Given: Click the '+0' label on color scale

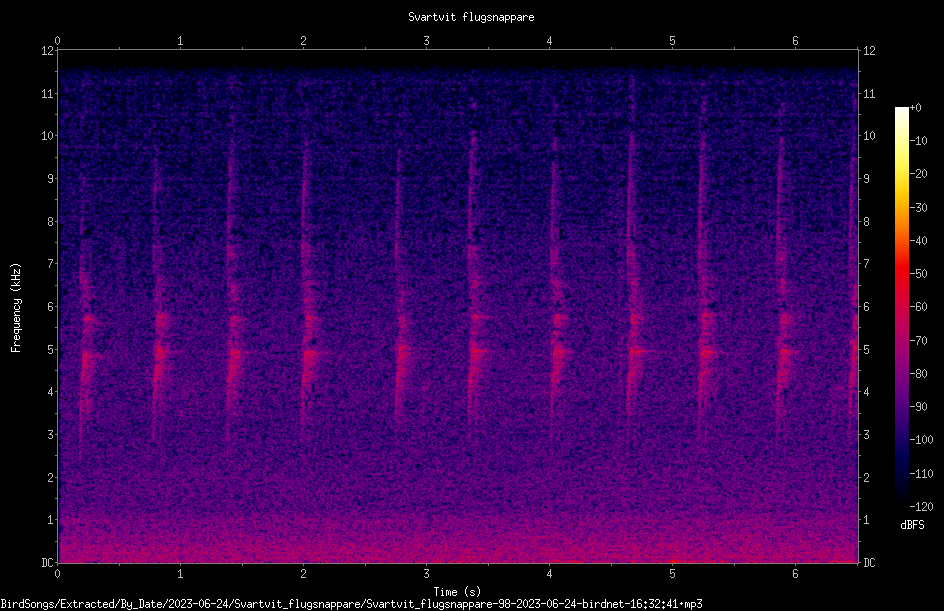Looking at the screenshot, I should (x=915, y=108).
